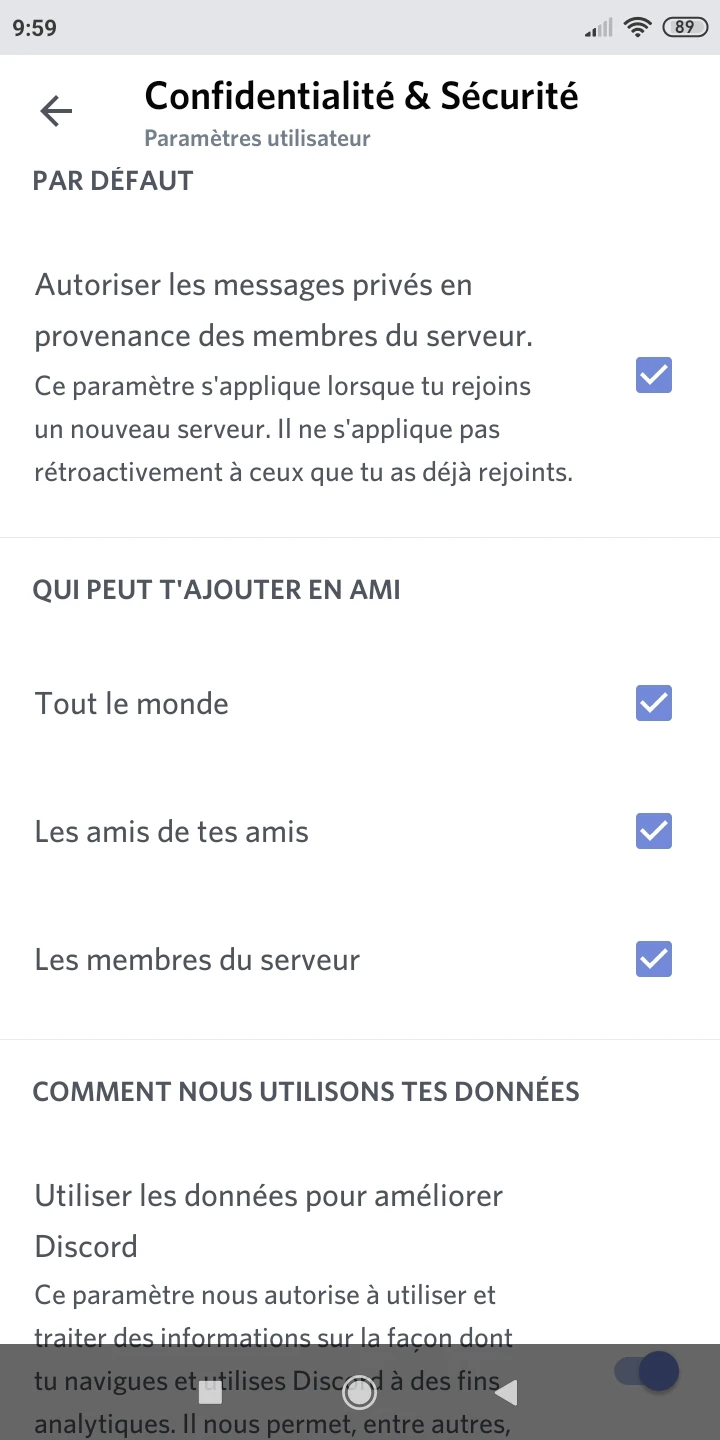The image size is (720, 1440).
Task: Disable 'Les amis de tes amis' checkbox
Action: [x=654, y=831]
